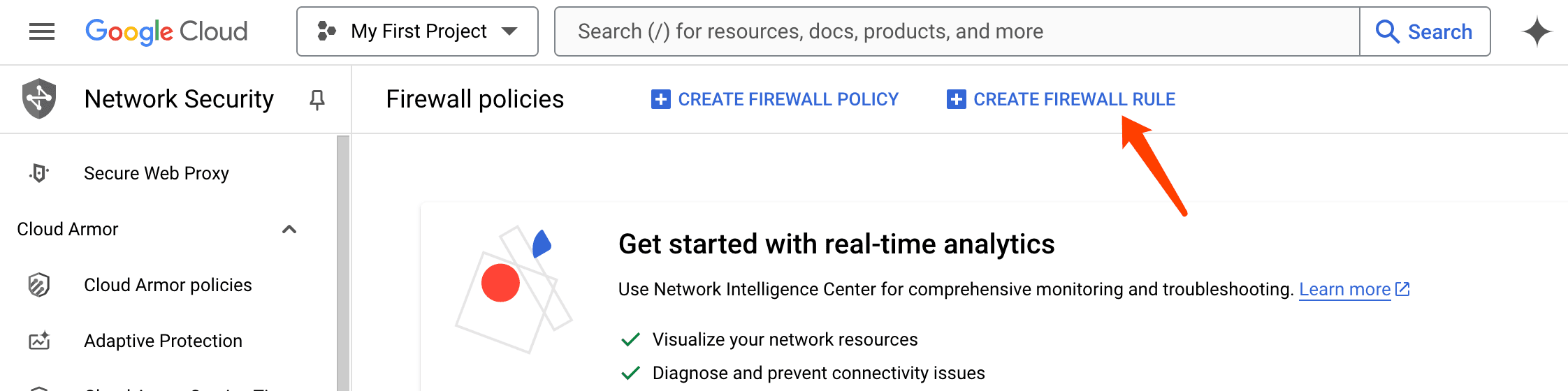Focus the resources search input field
Viewport: 1568px width, 391px height.
pyautogui.click(x=956, y=31)
